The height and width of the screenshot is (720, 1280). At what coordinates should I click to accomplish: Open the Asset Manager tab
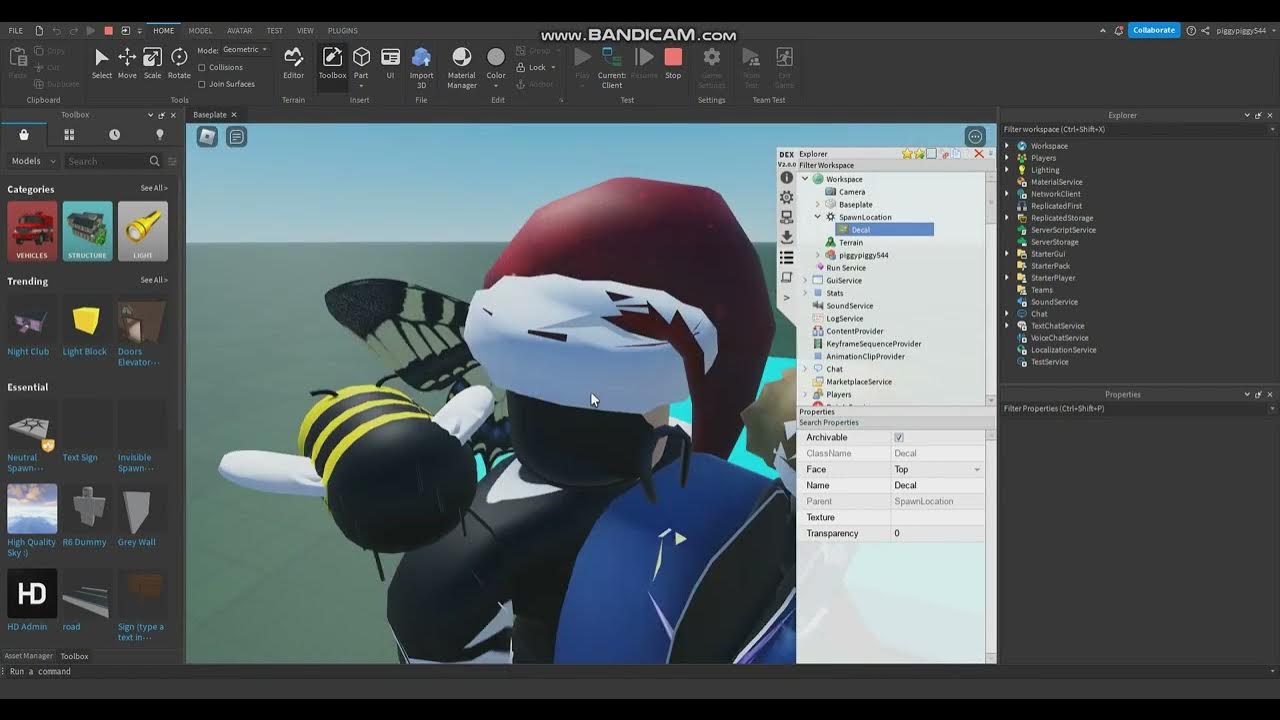click(28, 656)
